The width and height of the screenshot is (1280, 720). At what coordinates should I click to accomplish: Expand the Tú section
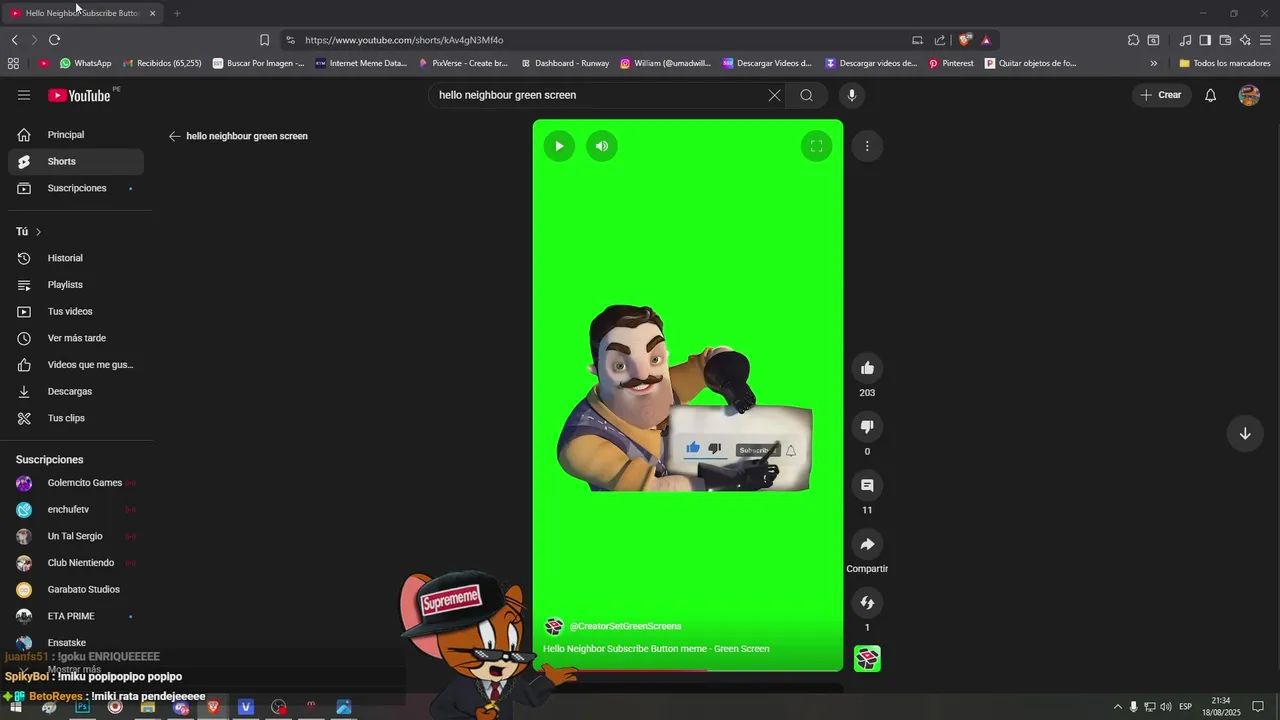point(29,232)
